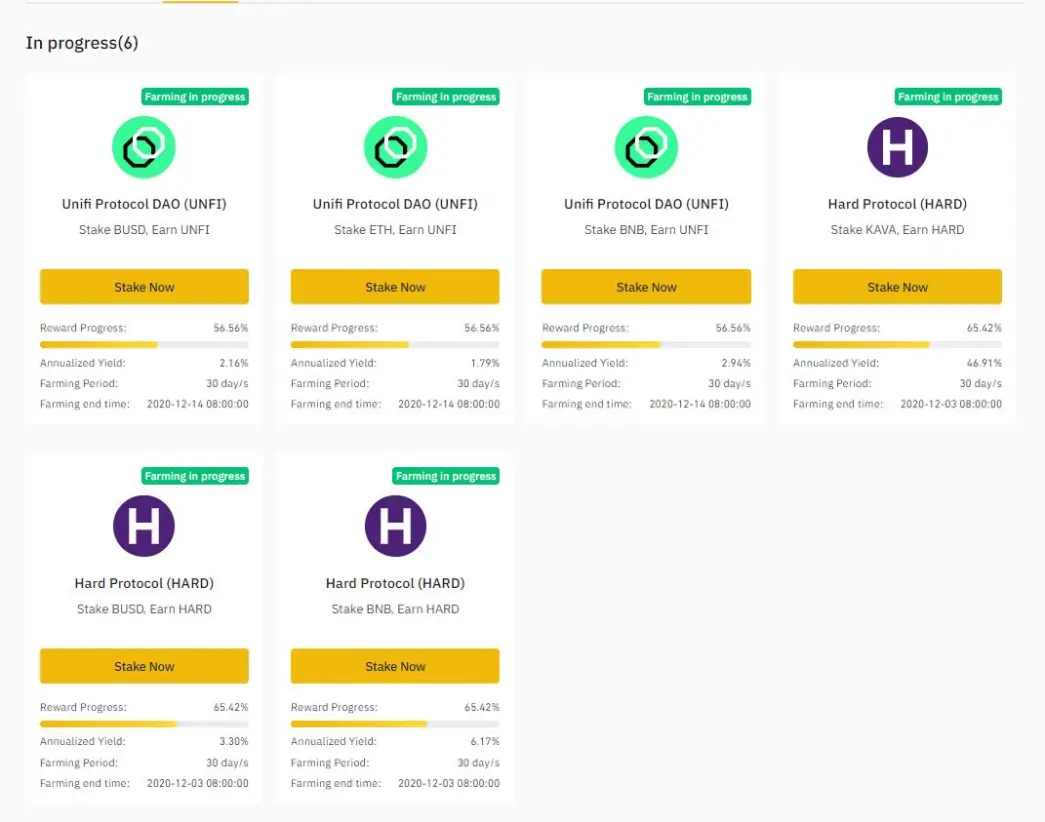Click Unifi Protocol DAO title on Stake BUSD card

pos(144,204)
